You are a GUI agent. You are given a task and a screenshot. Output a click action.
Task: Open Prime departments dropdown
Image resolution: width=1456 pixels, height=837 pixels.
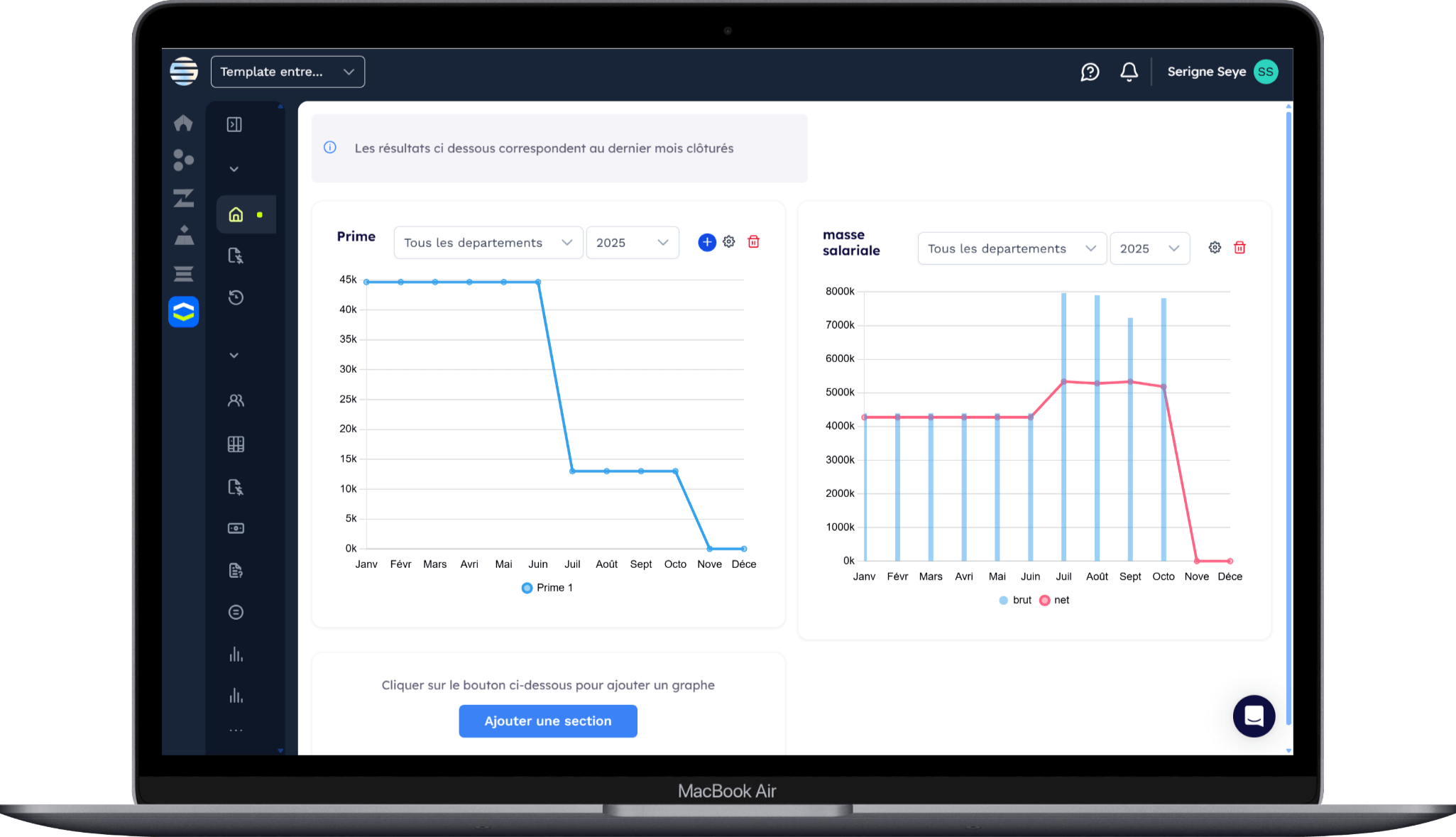click(x=488, y=243)
